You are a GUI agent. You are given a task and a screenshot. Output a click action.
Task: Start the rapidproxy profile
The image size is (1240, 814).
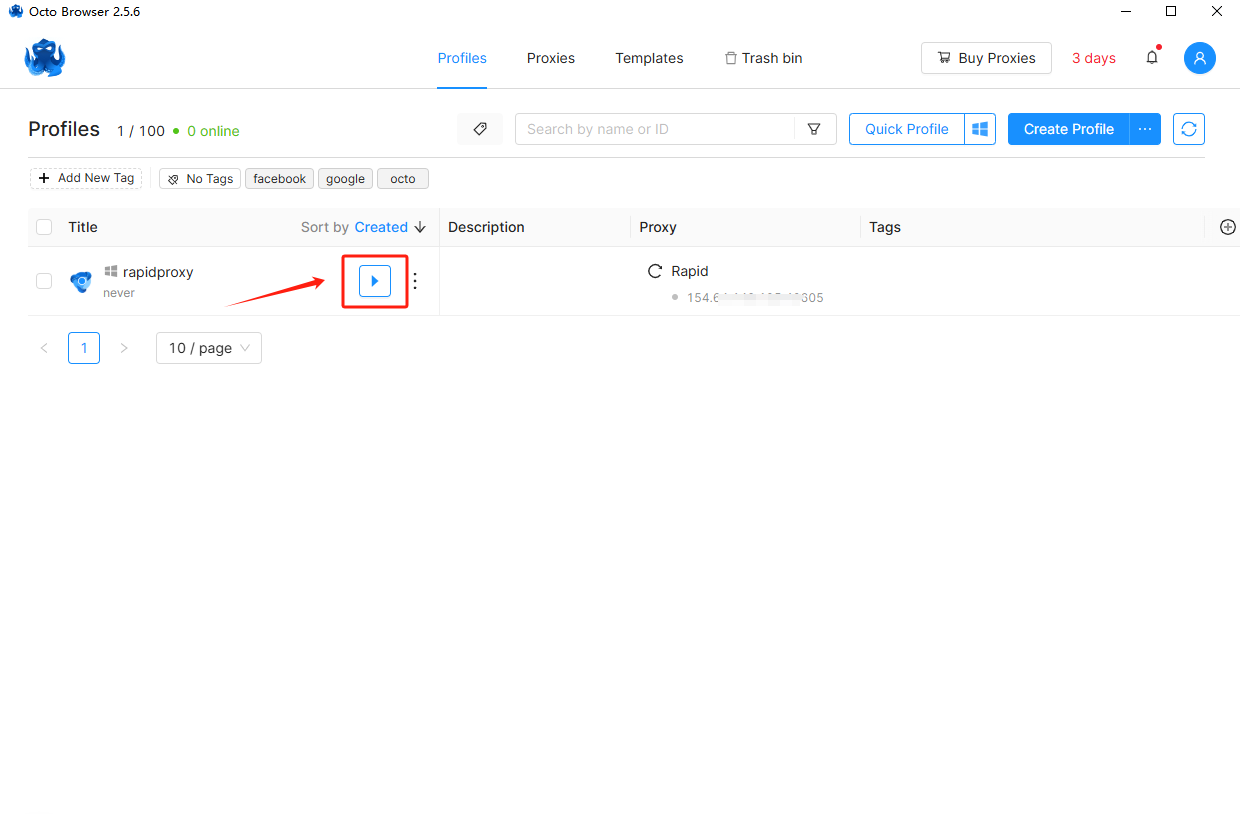(375, 281)
